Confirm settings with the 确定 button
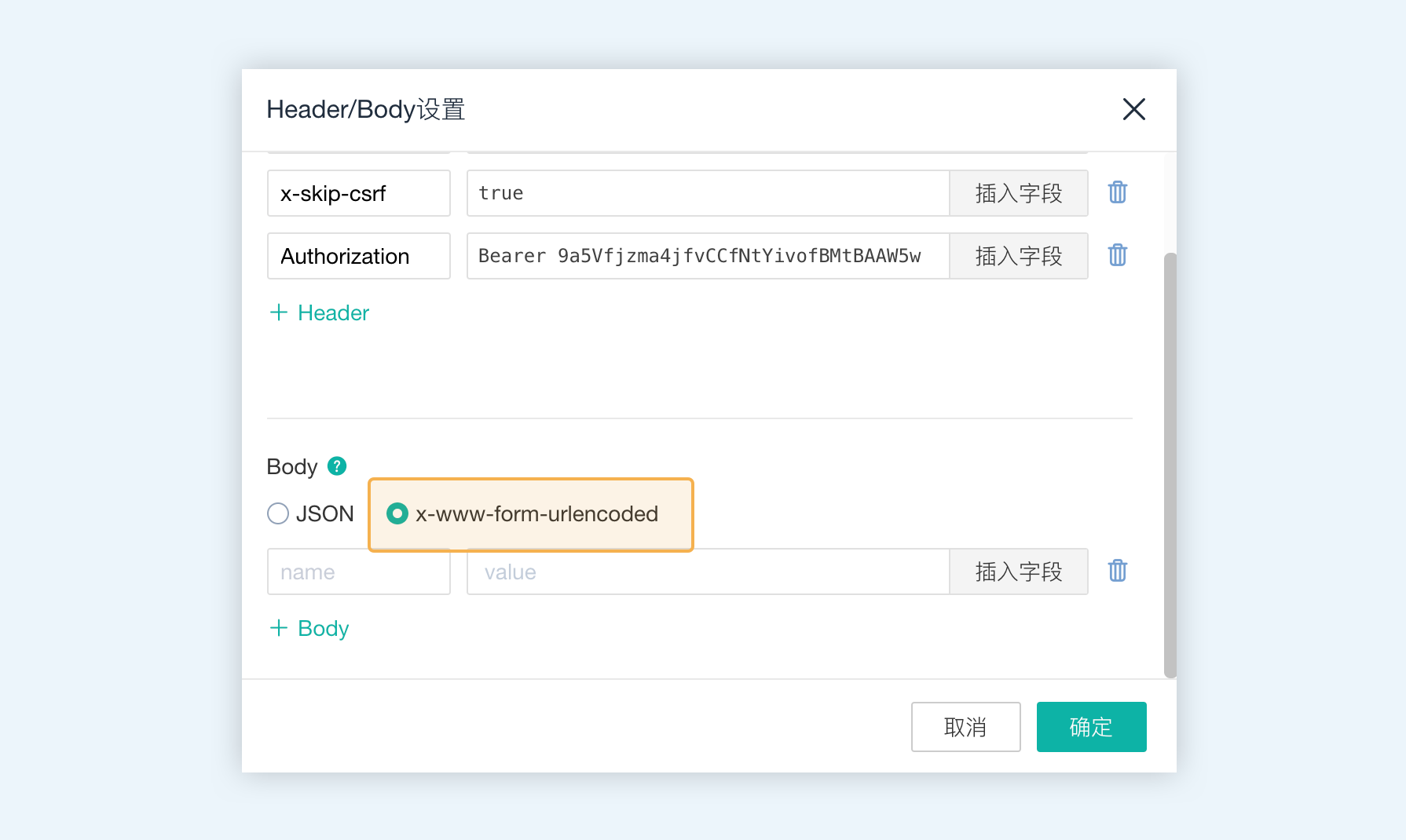Viewport: 1406px width, 840px height. [x=1091, y=727]
